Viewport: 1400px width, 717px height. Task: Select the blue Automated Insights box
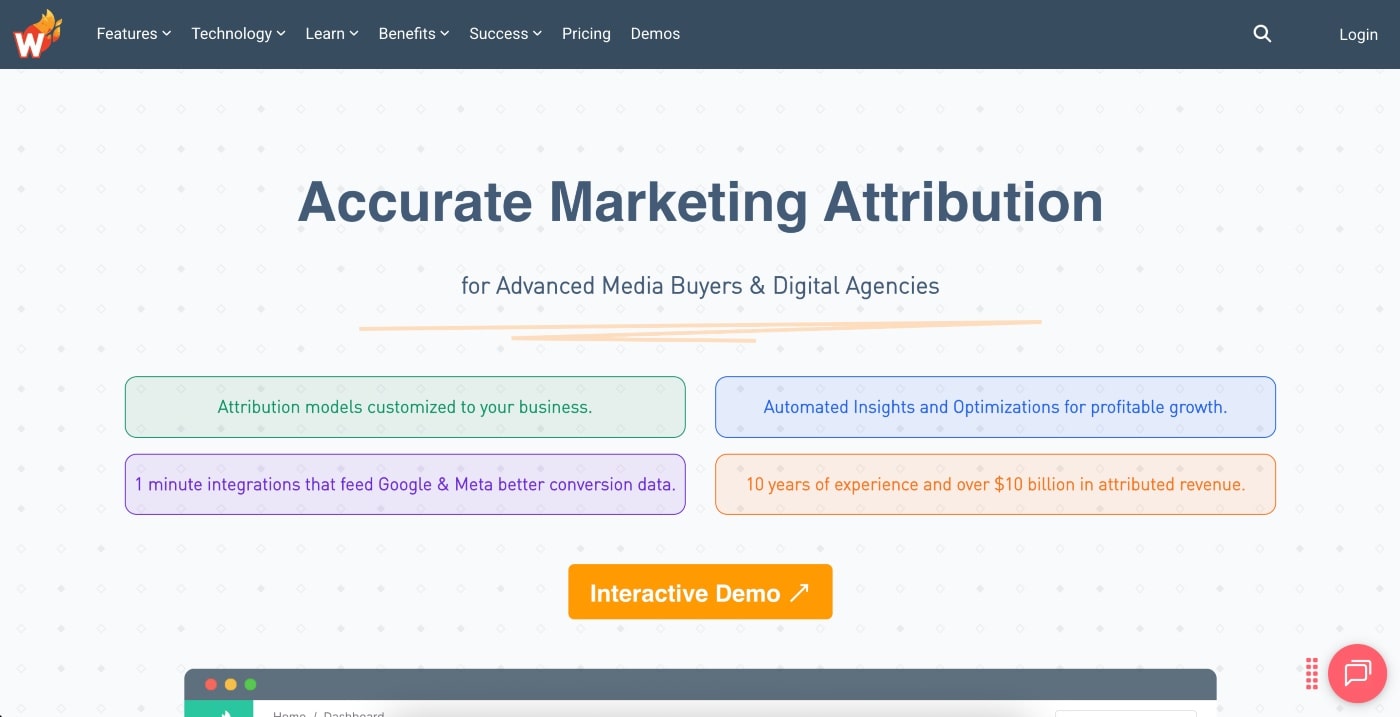tap(995, 407)
